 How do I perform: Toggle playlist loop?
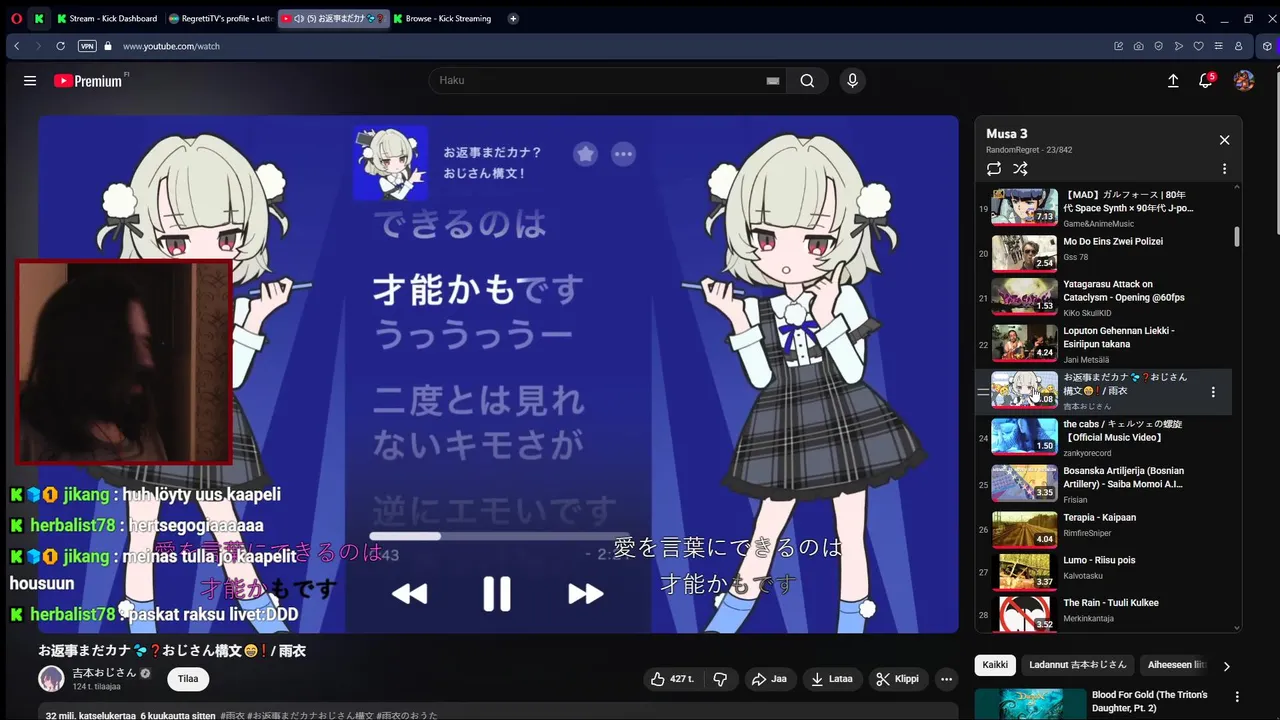(x=994, y=169)
